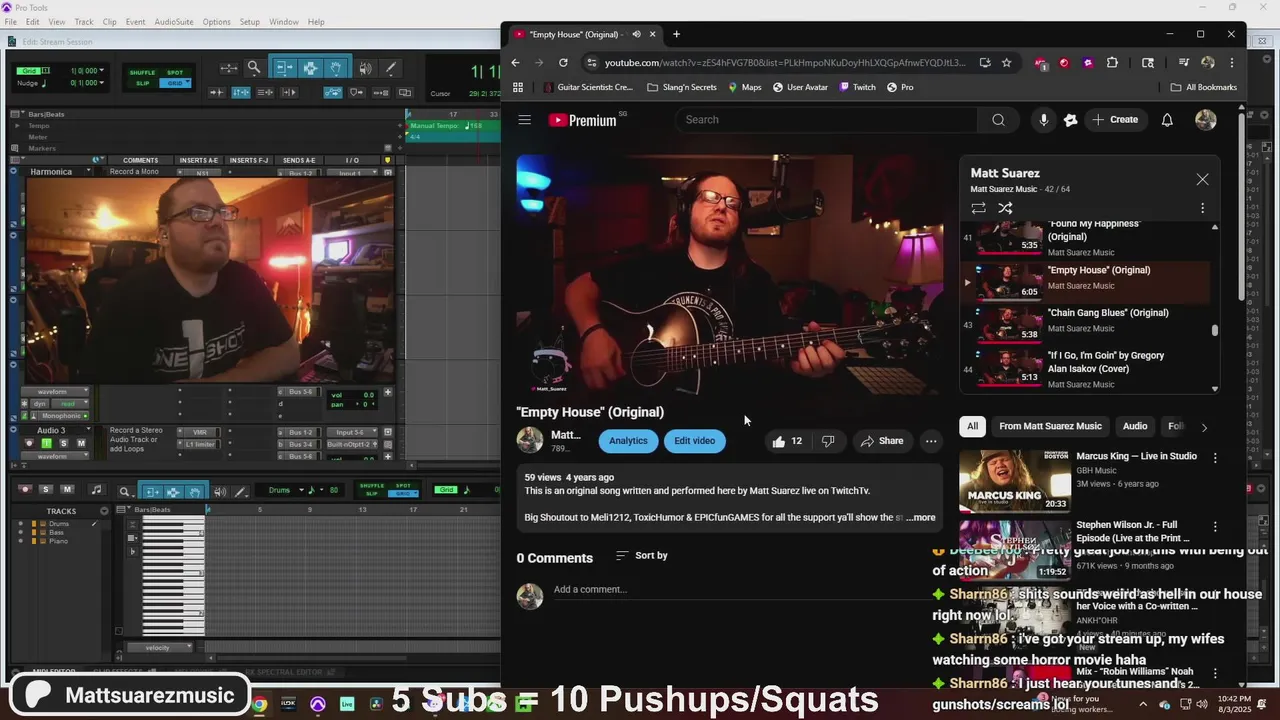Open Pro Tools AudioSuite menu
The image size is (1280, 720).
(174, 22)
